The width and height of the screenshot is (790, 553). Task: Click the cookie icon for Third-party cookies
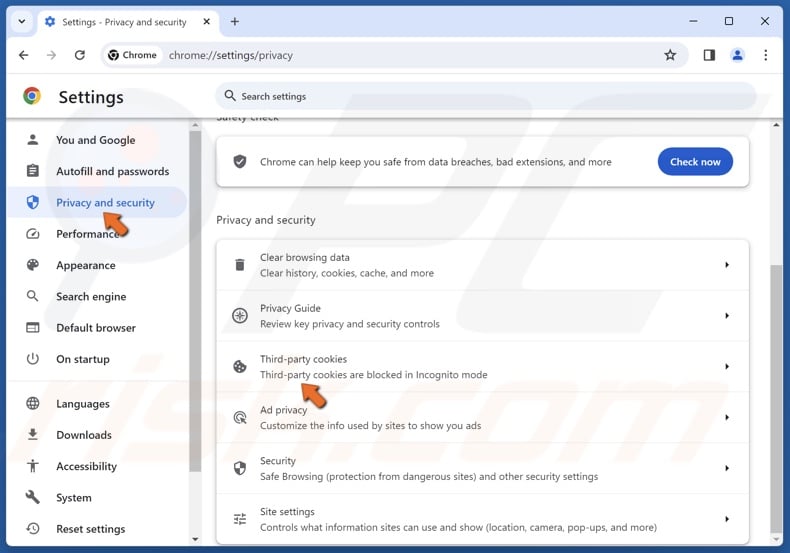[x=240, y=367]
